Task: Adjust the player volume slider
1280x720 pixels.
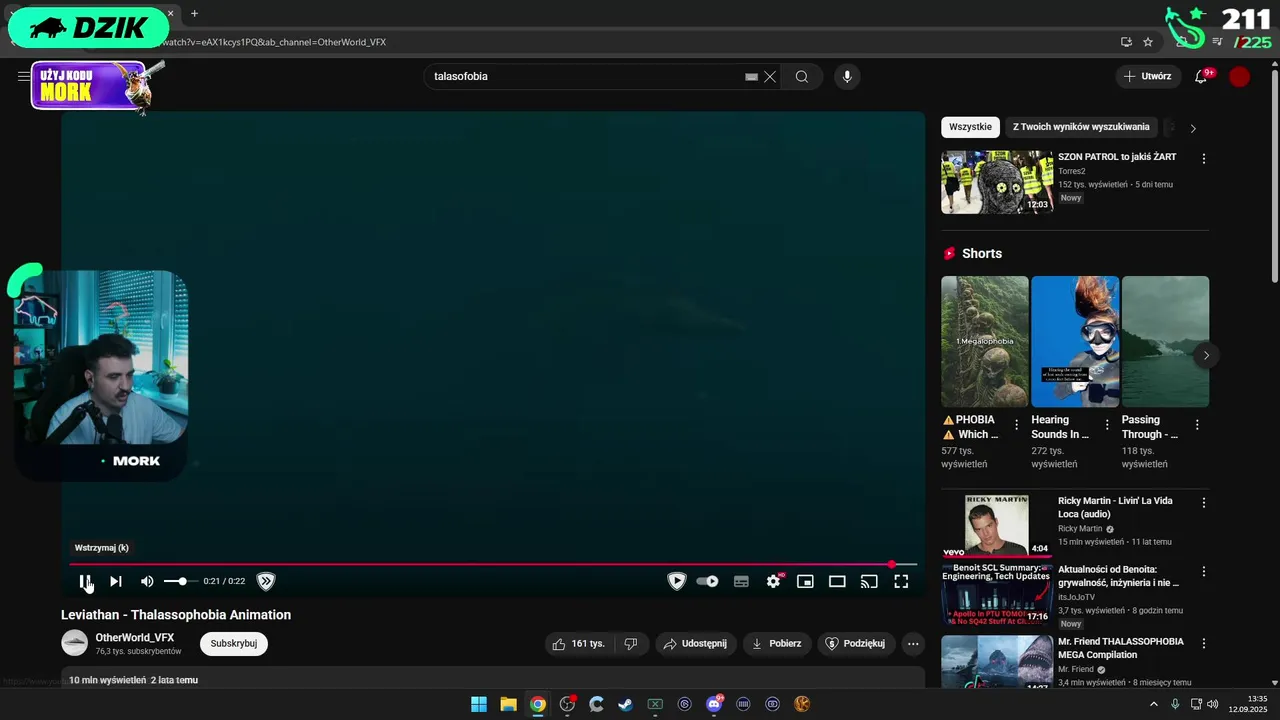Action: click(181, 581)
